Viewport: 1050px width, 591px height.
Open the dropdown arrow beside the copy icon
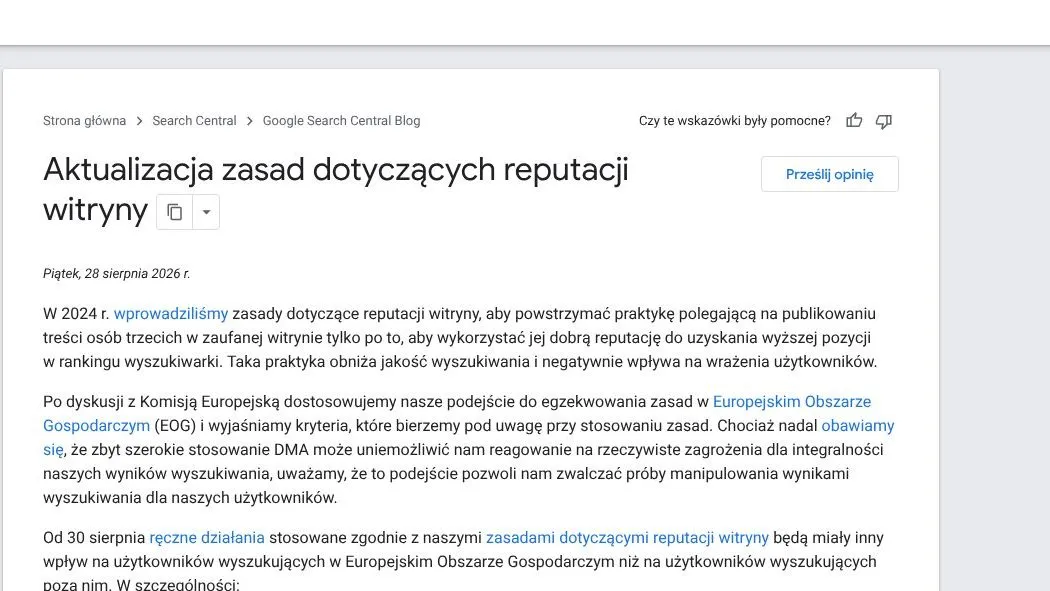tap(206, 212)
